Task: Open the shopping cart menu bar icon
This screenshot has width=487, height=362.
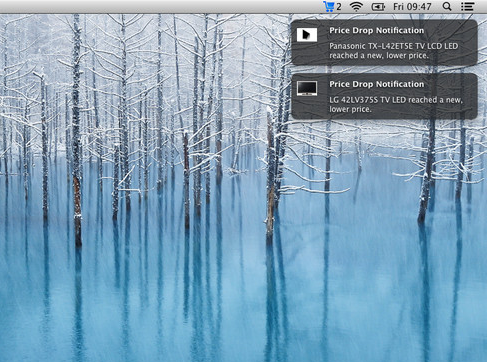Action: tap(329, 7)
